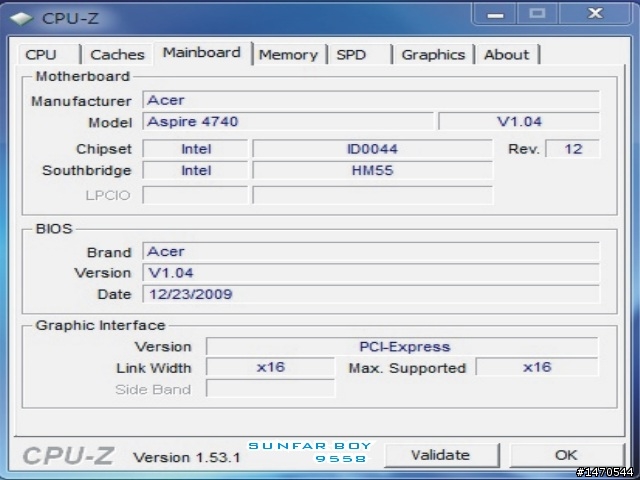This screenshot has height=480, width=640.
Task: Click the Link Width x16 value
Action: coord(271,367)
